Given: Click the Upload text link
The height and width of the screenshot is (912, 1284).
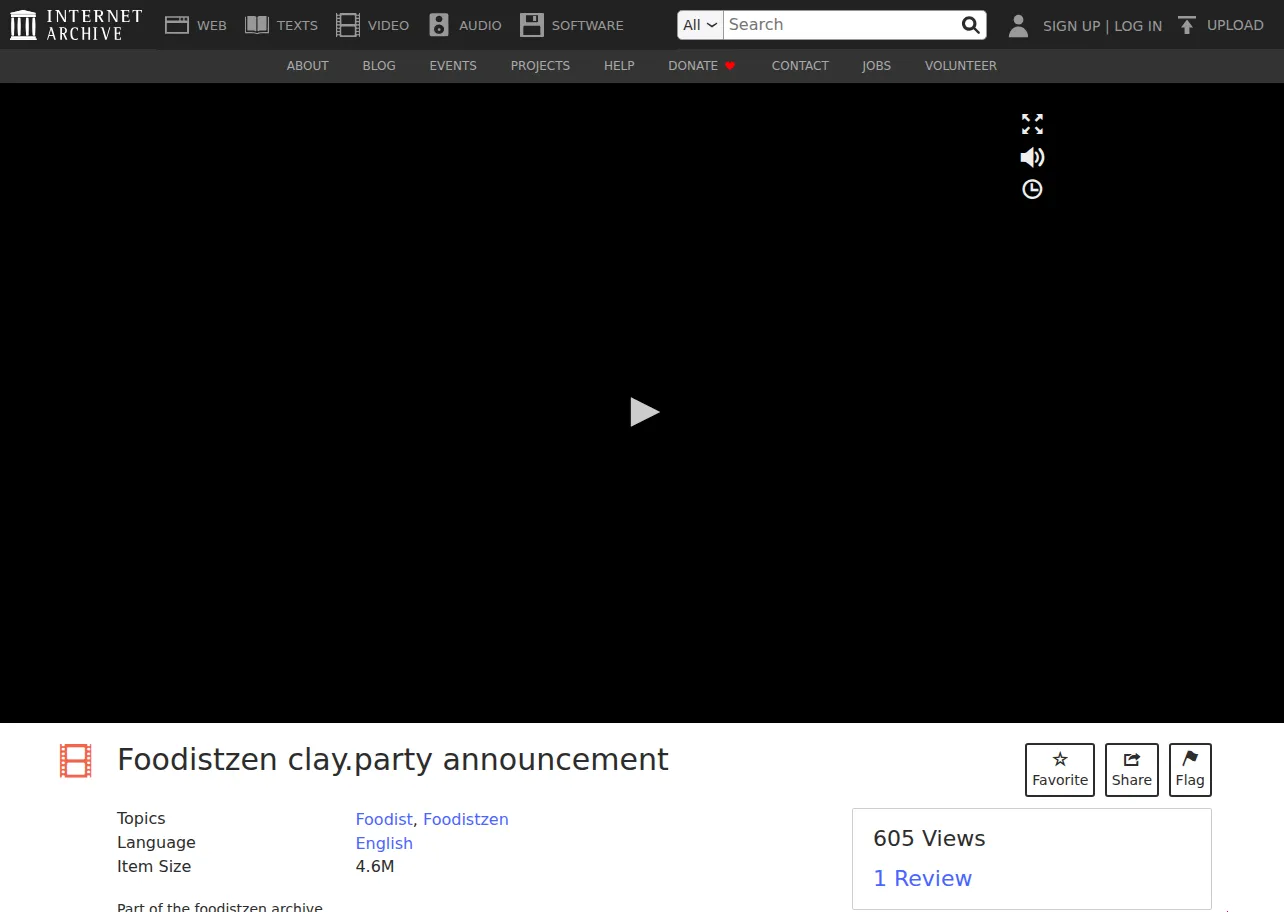Looking at the screenshot, I should tap(1235, 25).
